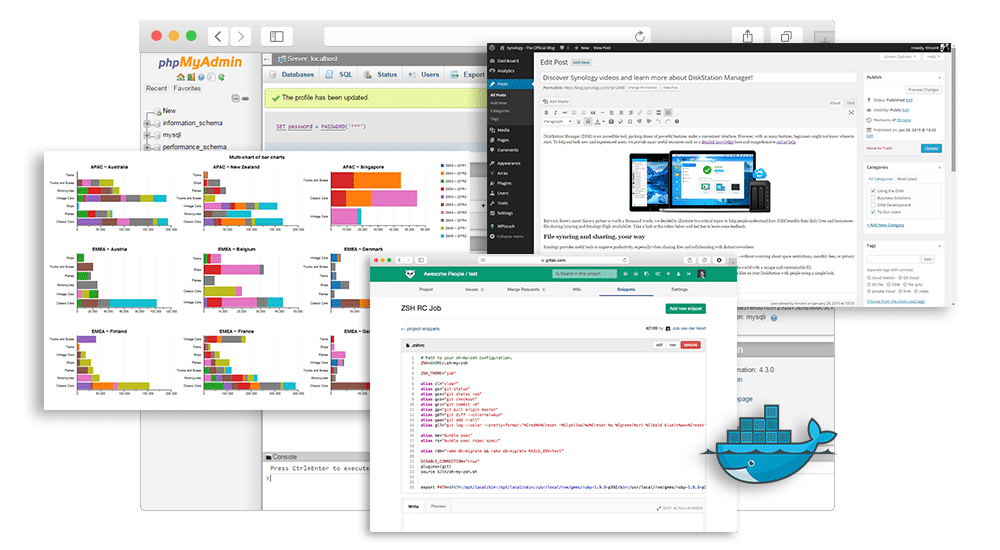Collapse the Categories box in WordPress
Screen dimensions: 1000x550
click(x=939, y=167)
